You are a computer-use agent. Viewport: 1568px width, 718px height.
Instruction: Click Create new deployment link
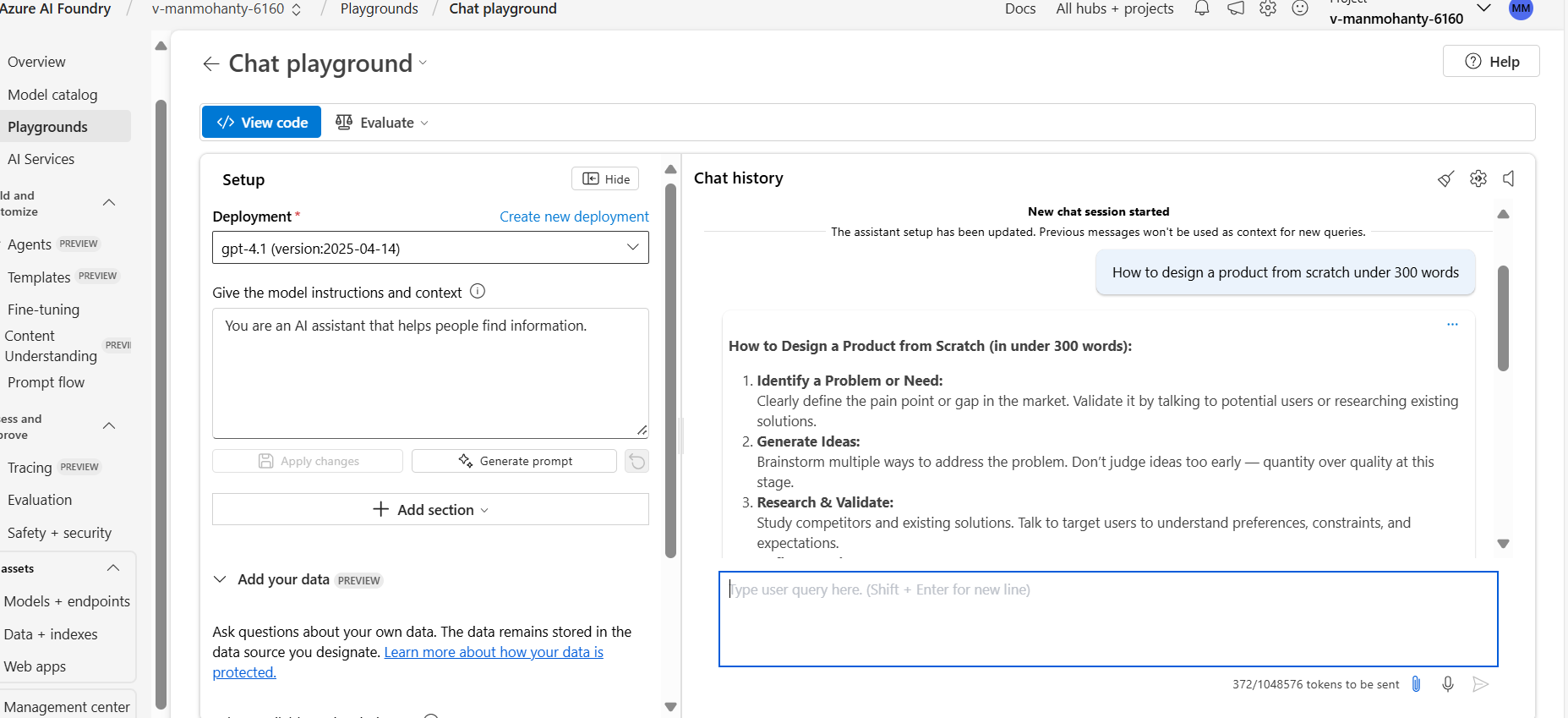574,216
